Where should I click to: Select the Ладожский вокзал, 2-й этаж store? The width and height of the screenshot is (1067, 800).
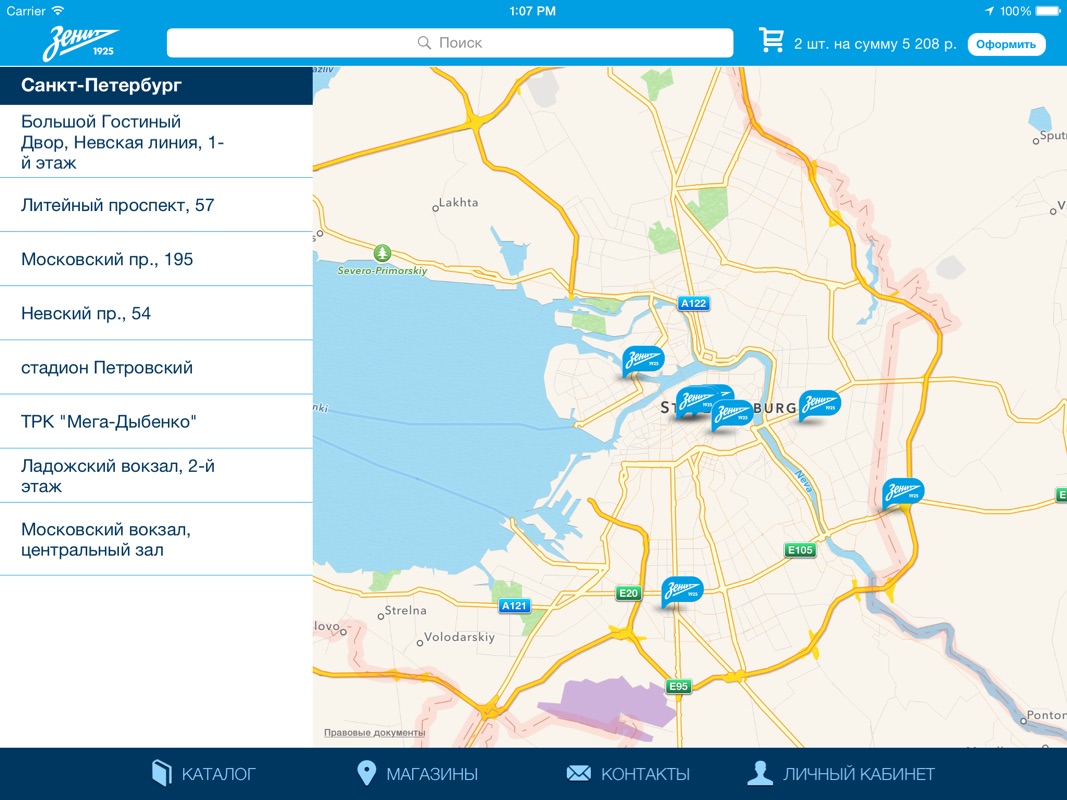[157, 476]
